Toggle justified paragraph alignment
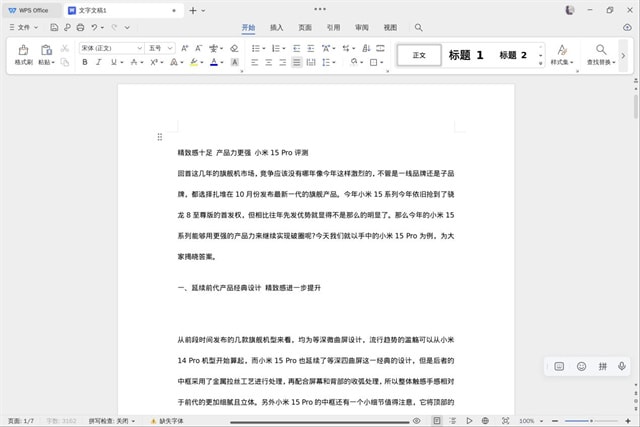Screen dimensions: 640x427 click(x=297, y=62)
